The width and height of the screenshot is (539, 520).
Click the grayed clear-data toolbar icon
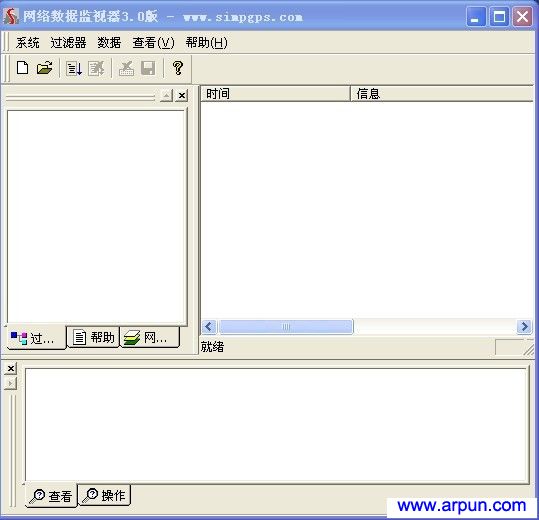126,68
